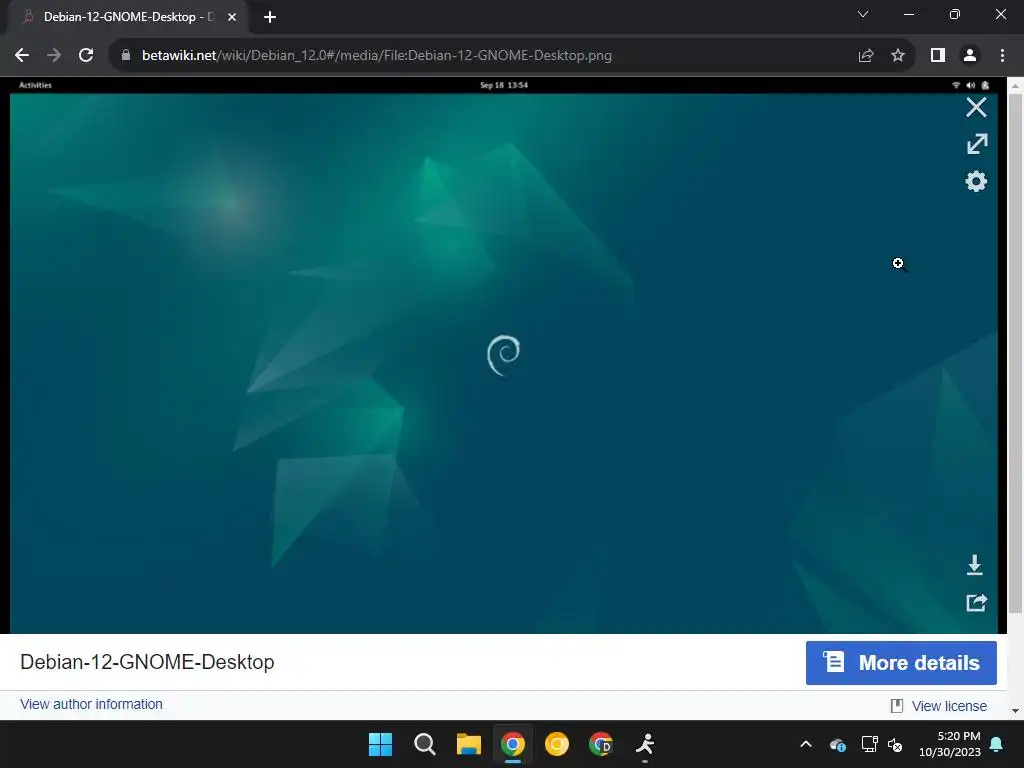The image size is (1024, 768).
Task: Open the Windows Start menu
Action: click(x=380, y=744)
